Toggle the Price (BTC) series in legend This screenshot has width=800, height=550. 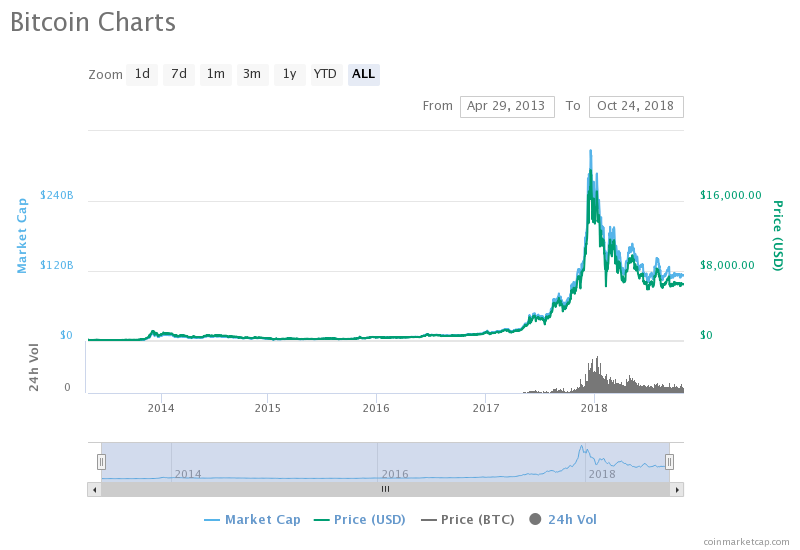tap(468, 520)
